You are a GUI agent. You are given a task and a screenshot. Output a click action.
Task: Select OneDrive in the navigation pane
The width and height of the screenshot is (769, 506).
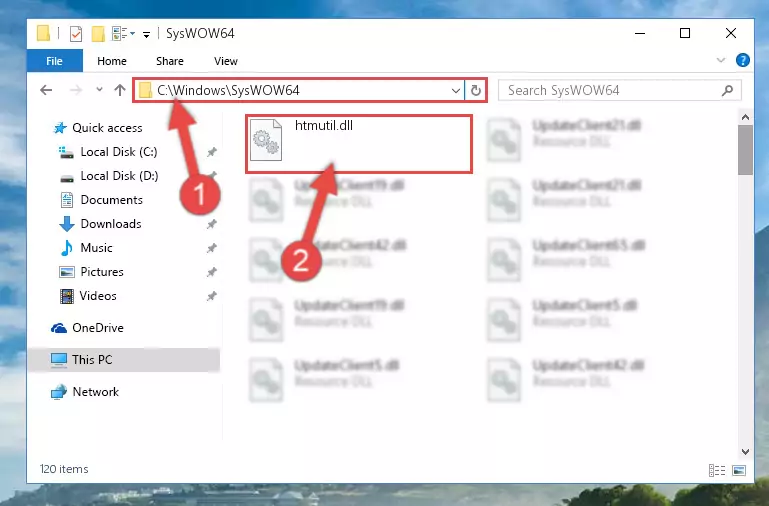pyautogui.click(x=98, y=328)
